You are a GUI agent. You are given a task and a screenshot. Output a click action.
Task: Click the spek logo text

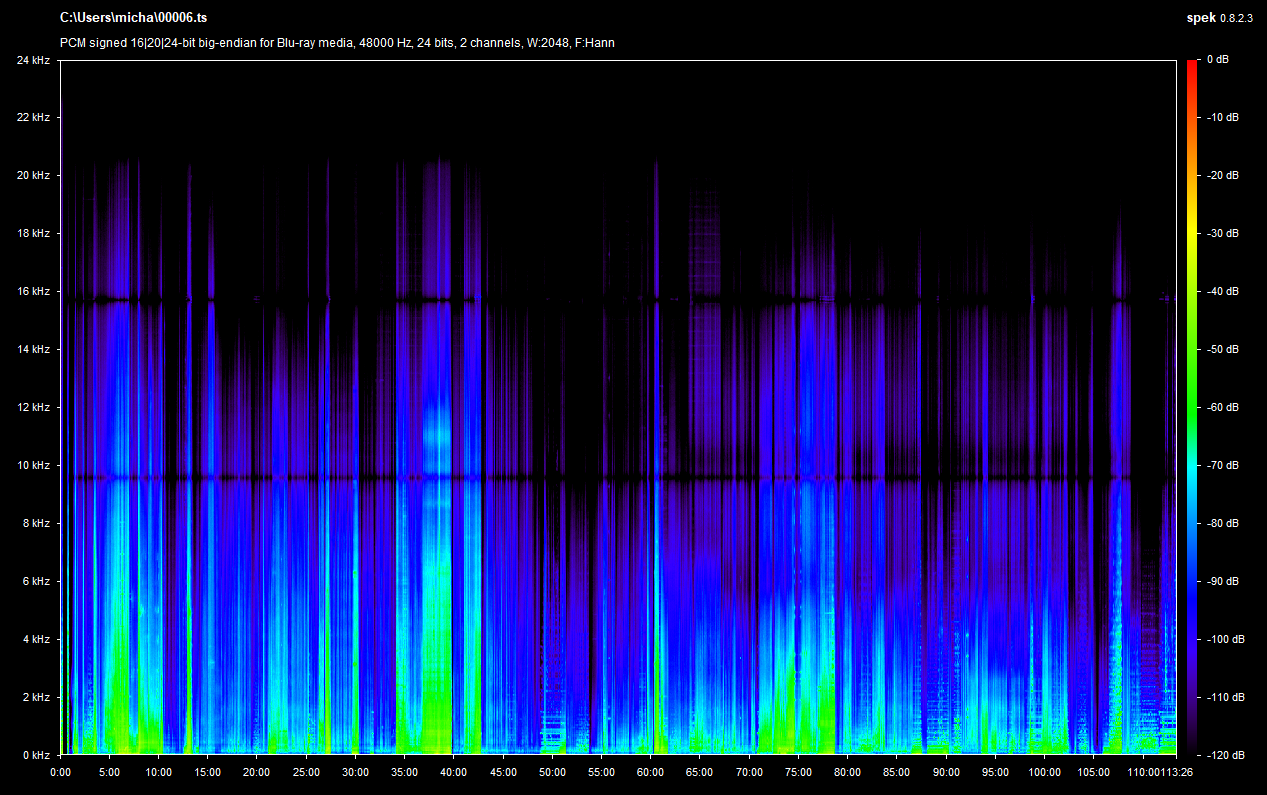(x=1200, y=18)
